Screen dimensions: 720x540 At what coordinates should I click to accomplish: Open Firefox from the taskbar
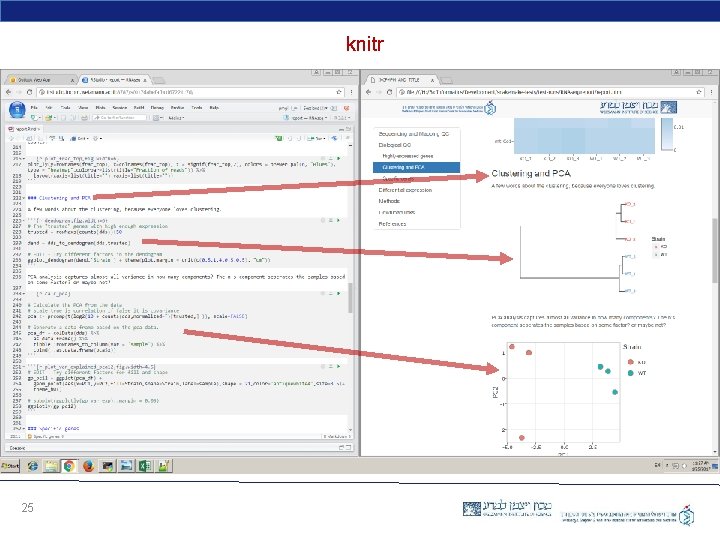(x=89, y=466)
